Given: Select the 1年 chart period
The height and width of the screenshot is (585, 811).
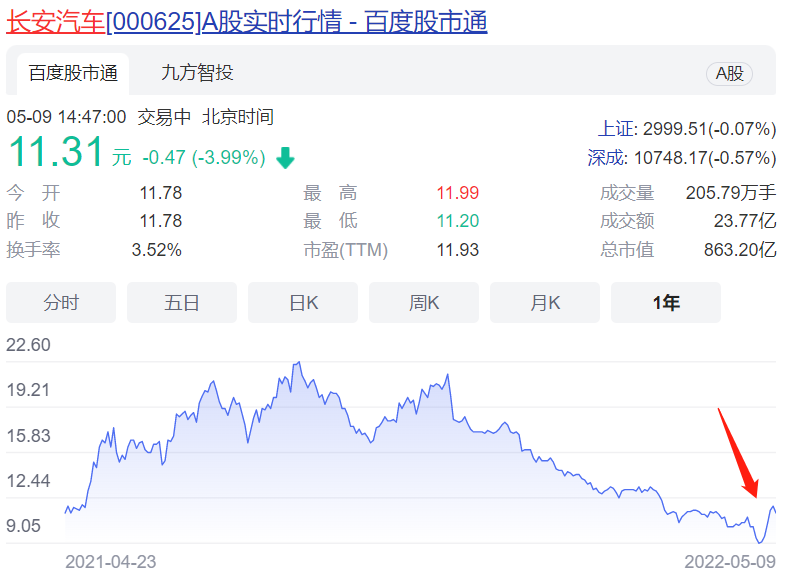Looking at the screenshot, I should click(x=666, y=303).
